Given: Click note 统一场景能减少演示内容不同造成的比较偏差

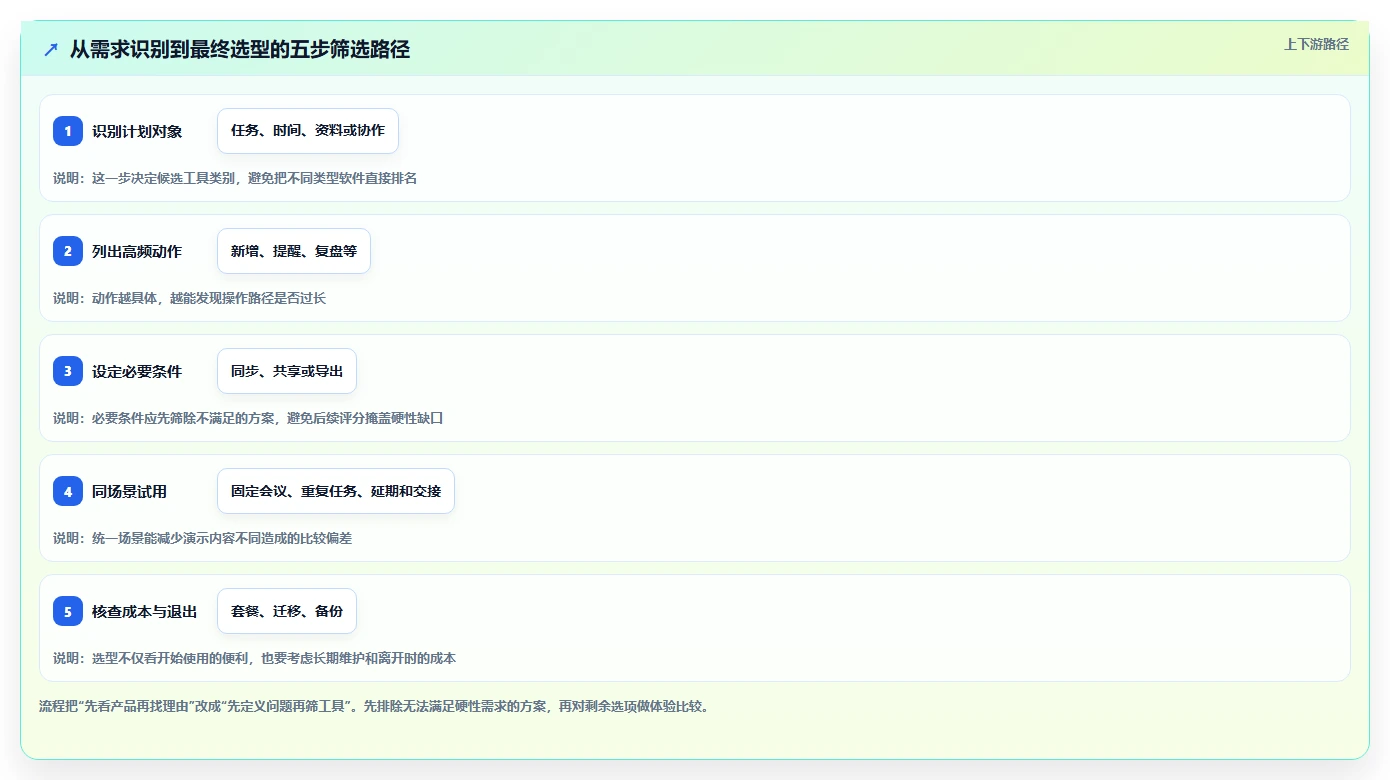Looking at the screenshot, I should click(203, 538).
